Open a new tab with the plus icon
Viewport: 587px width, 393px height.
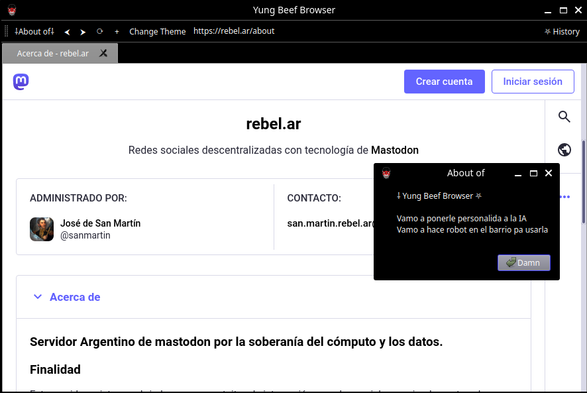117,32
